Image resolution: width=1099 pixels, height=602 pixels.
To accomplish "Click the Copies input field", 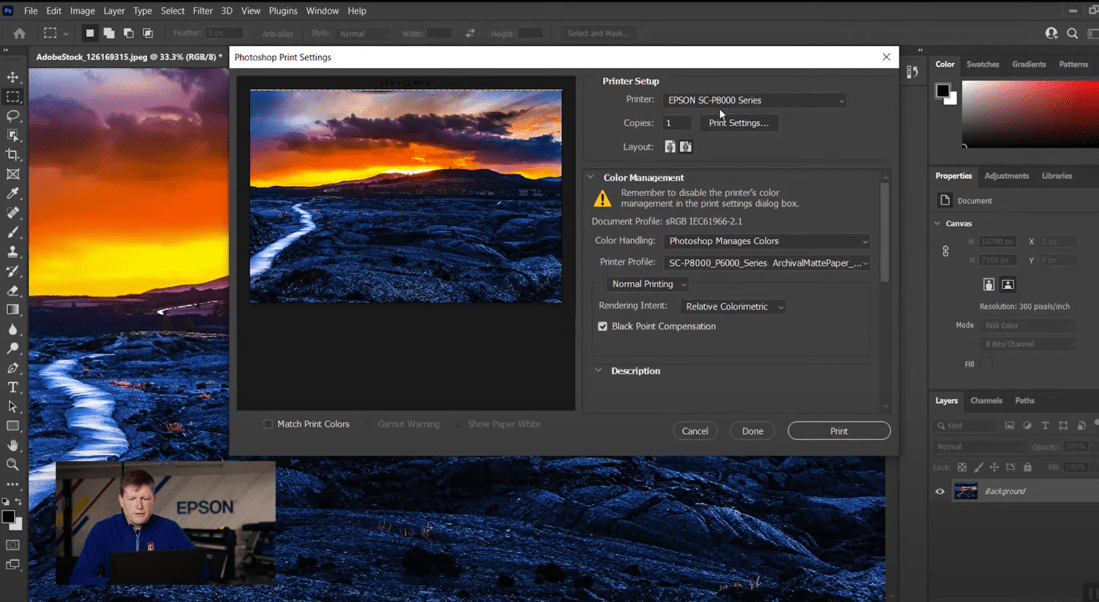I will click(x=676, y=123).
